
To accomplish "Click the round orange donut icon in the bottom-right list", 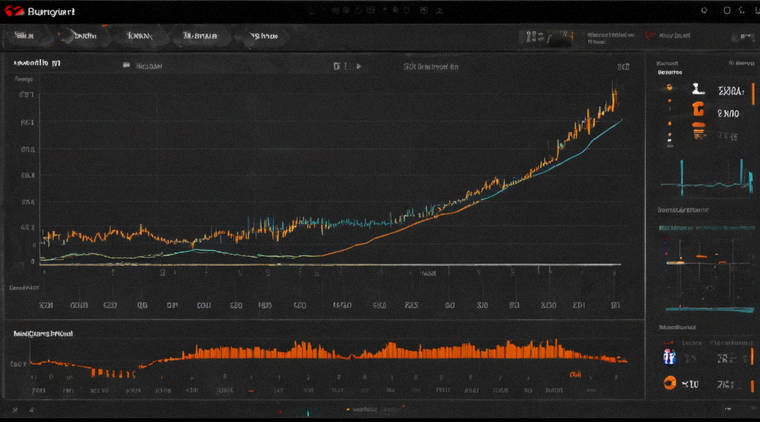I will click(670, 383).
